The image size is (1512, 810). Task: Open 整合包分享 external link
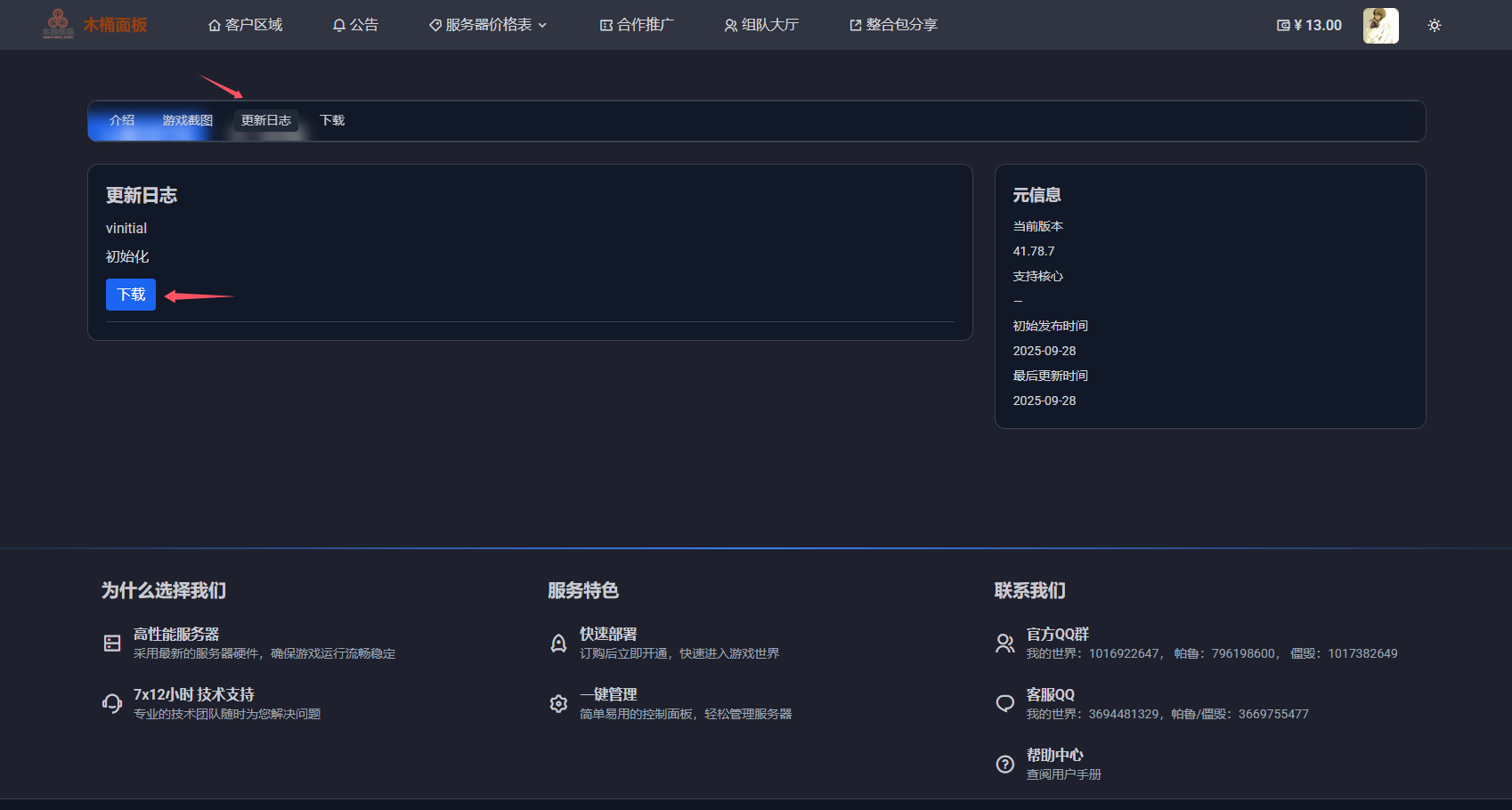(x=893, y=25)
